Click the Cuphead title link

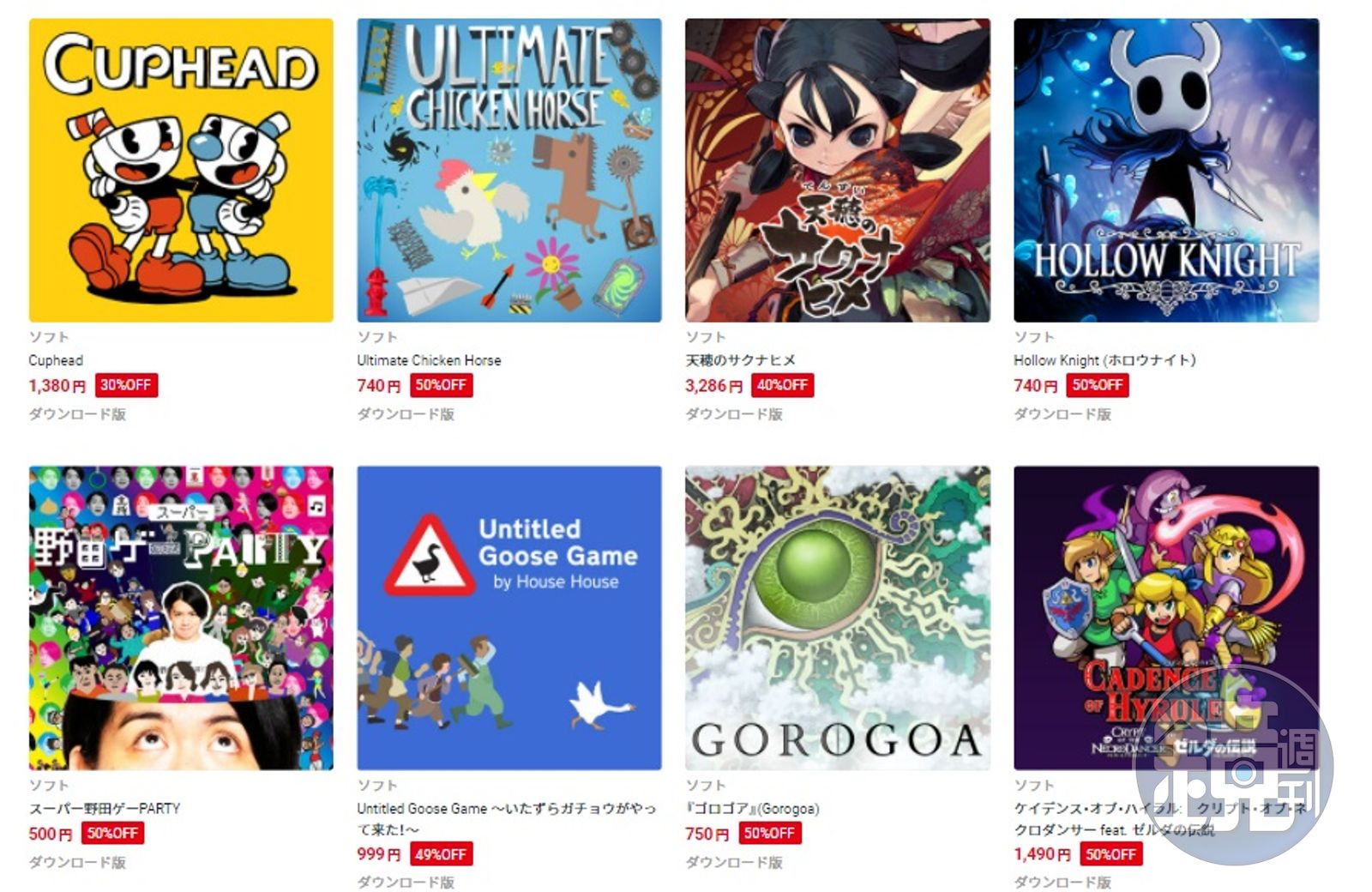pyautogui.click(x=56, y=360)
